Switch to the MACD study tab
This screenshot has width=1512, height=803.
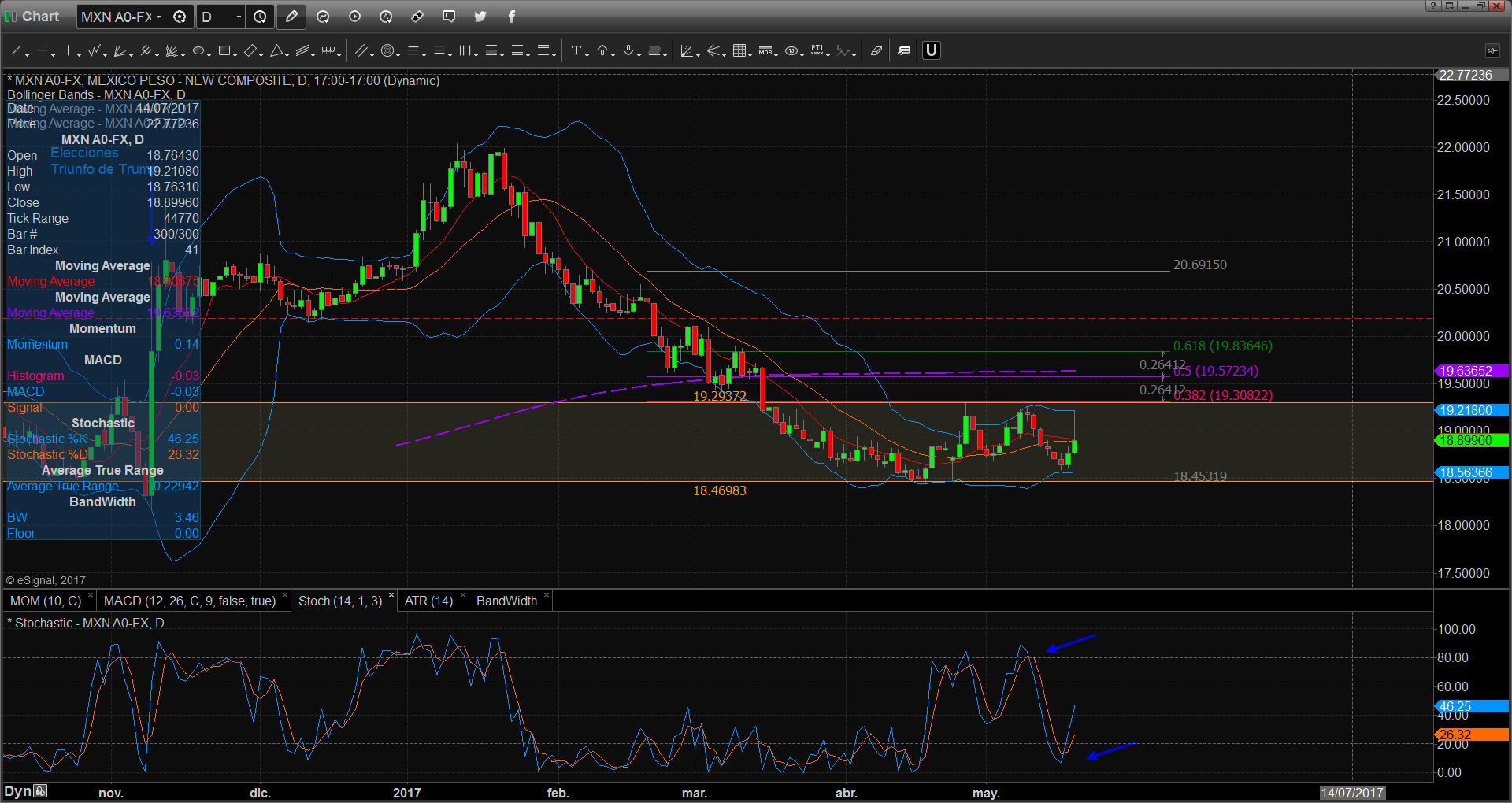[x=190, y=601]
